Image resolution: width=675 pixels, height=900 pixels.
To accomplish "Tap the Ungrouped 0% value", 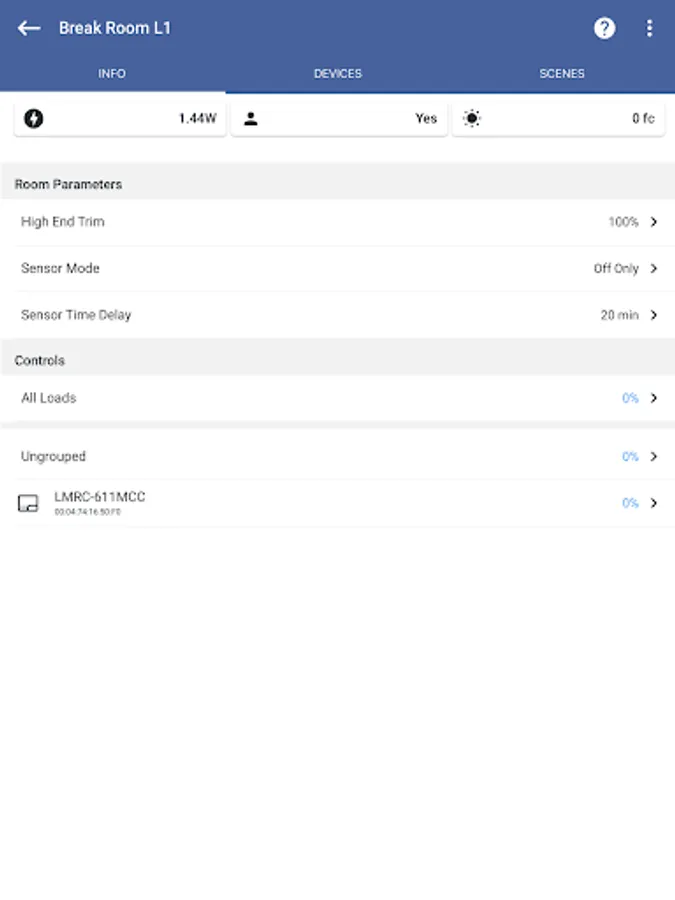I will tap(630, 457).
